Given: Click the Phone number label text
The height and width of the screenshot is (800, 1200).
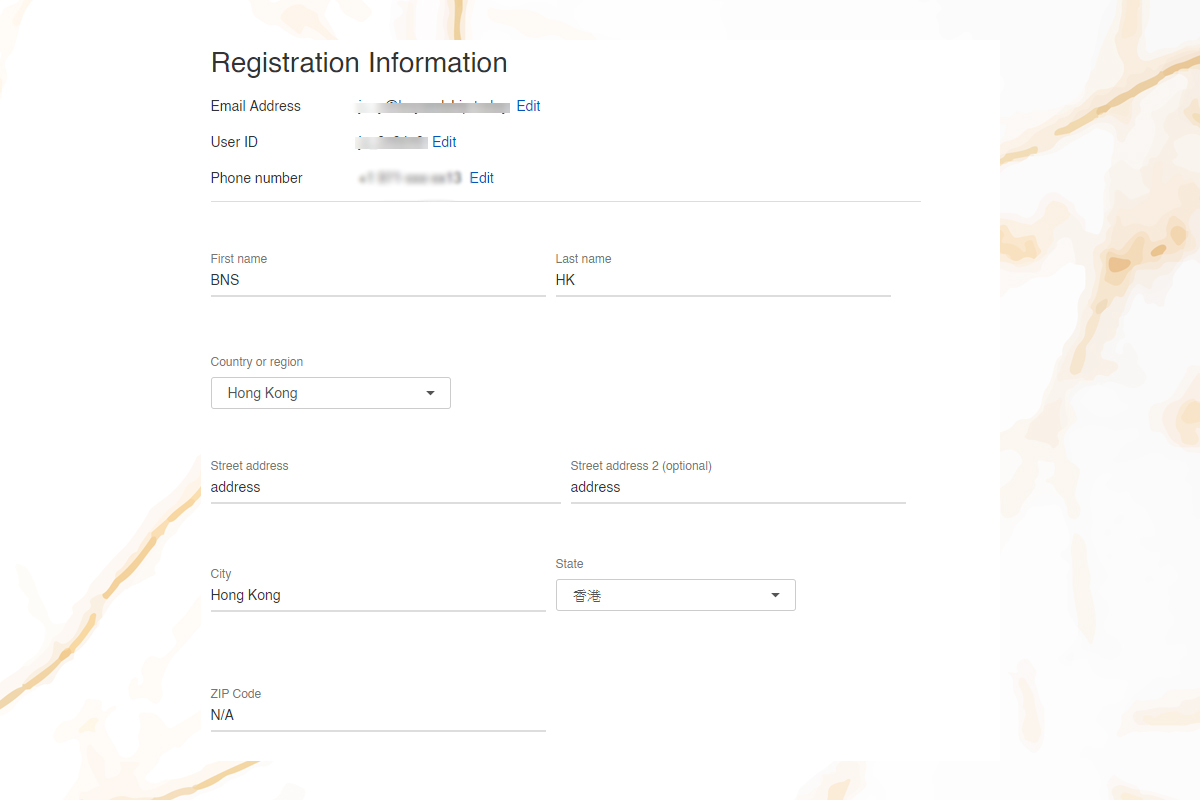Looking at the screenshot, I should click(256, 178).
